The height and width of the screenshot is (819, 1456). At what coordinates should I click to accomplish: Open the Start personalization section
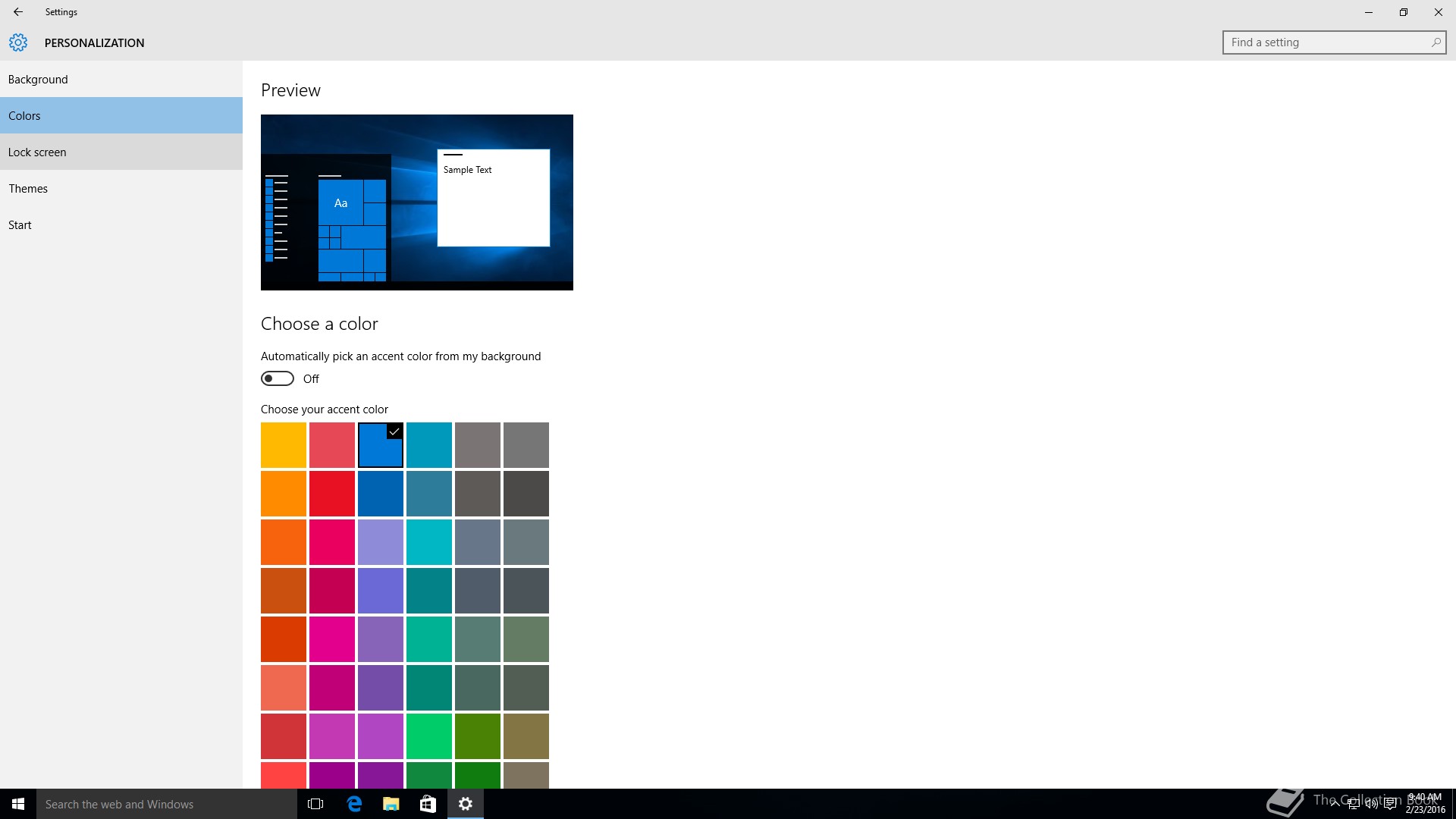[x=20, y=225]
